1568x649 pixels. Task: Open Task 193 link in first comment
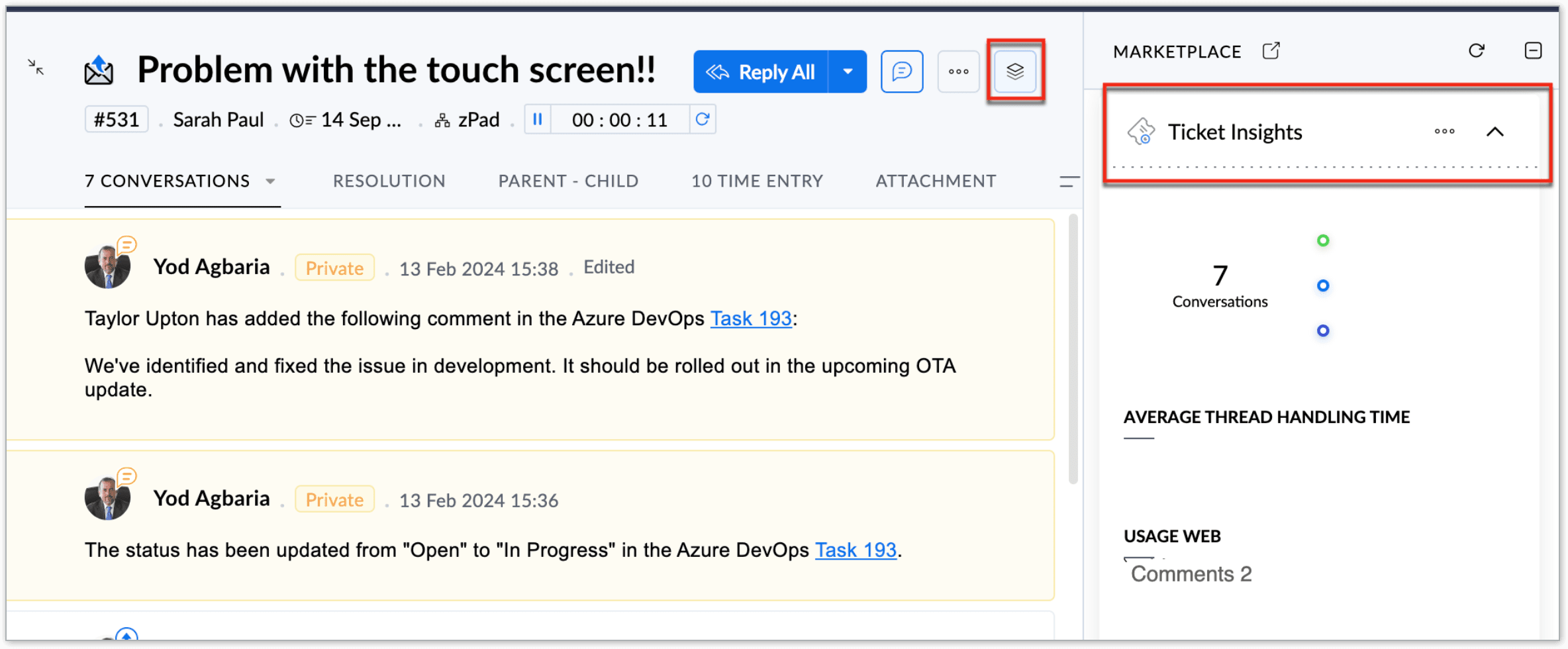[x=751, y=319]
